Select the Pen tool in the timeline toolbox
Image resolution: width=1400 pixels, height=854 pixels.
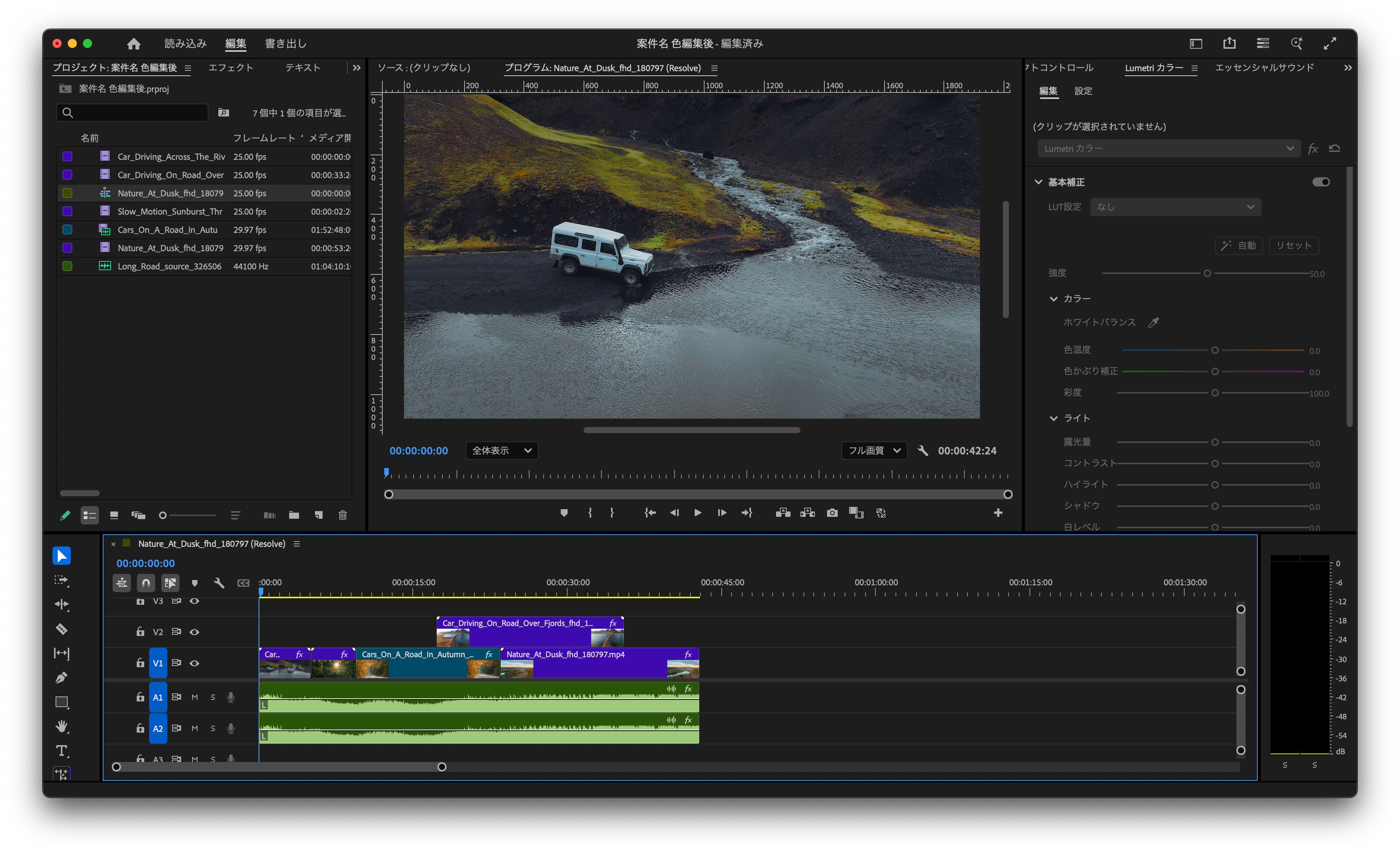coord(61,677)
